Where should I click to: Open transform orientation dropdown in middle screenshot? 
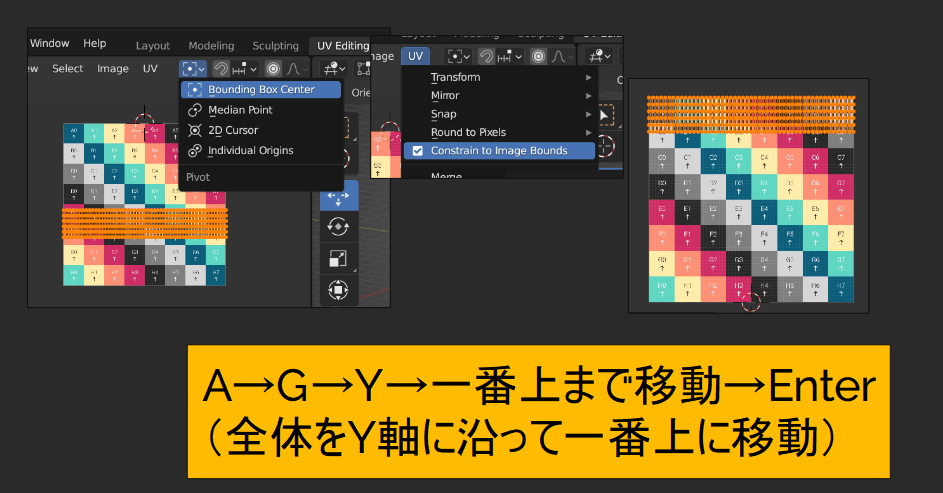(600, 57)
